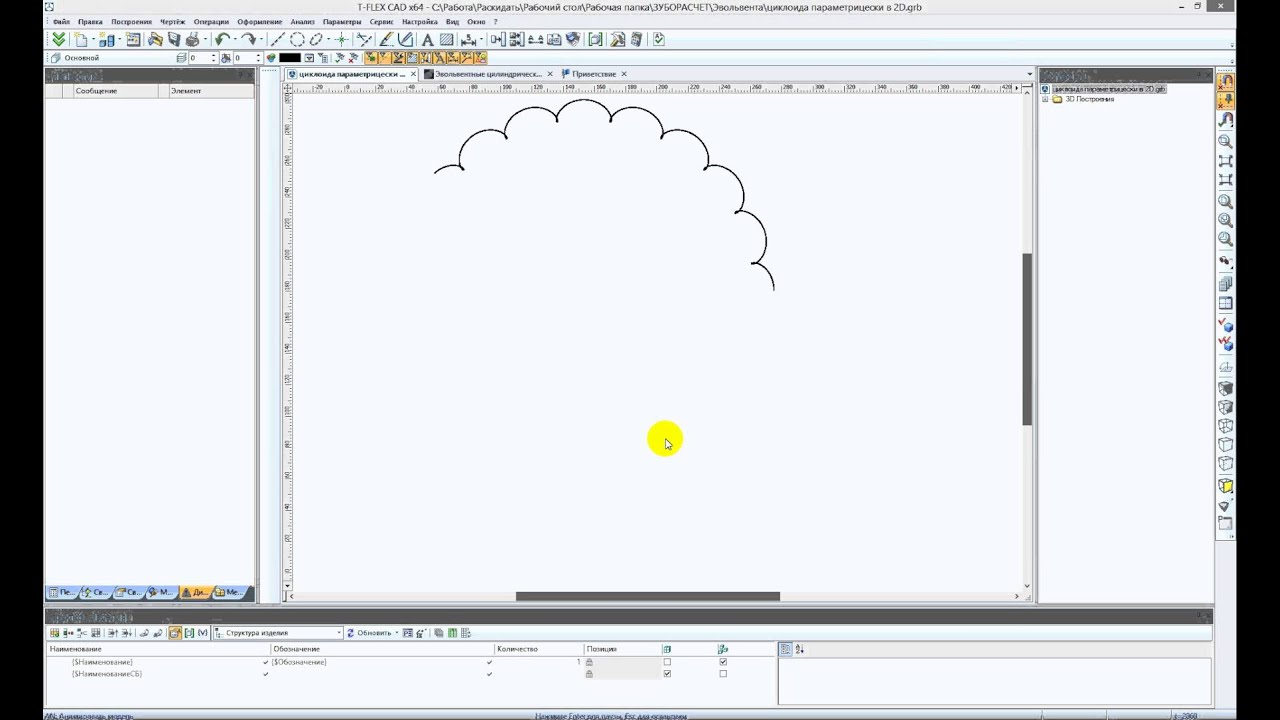This screenshot has width=1280, height=720.
Task: Sort by Обозначение column header
Action: (x=382, y=649)
